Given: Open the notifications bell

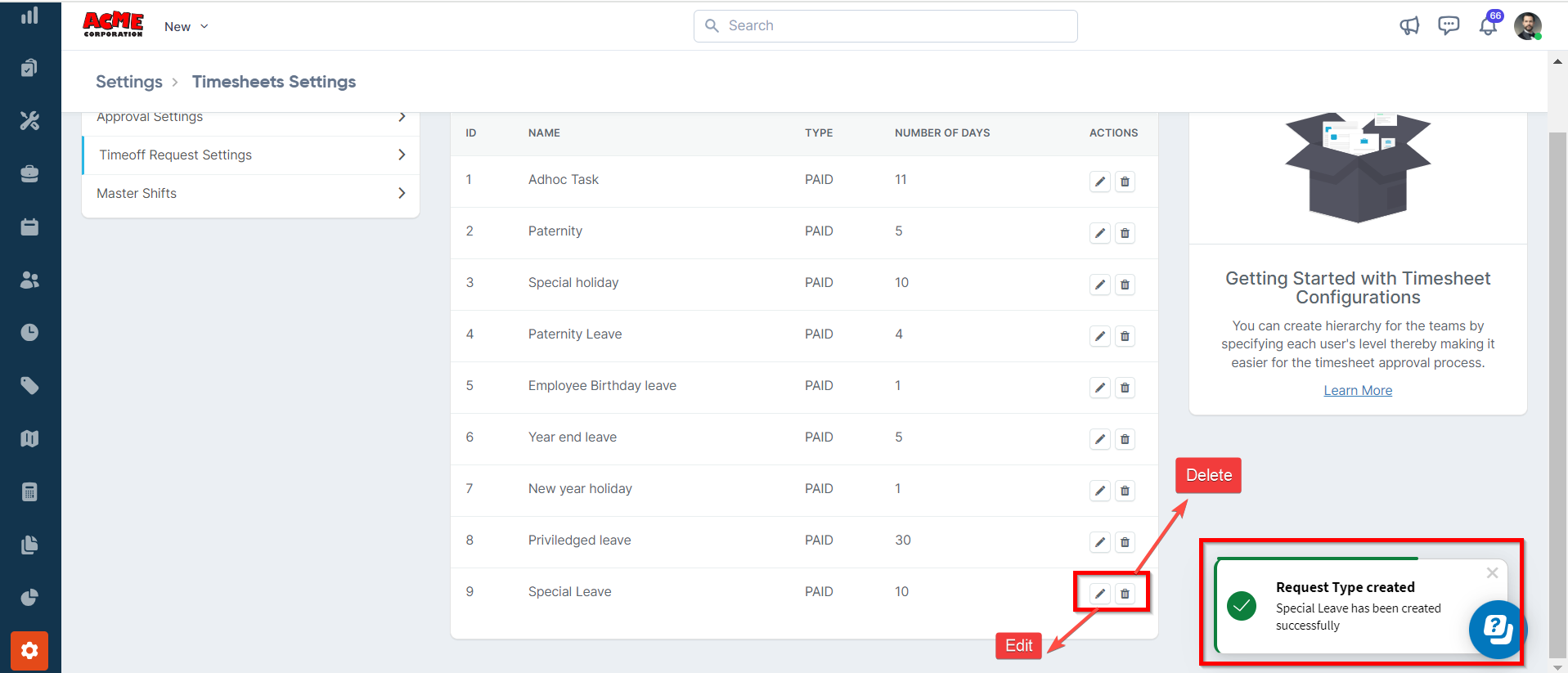Looking at the screenshot, I should (1488, 26).
